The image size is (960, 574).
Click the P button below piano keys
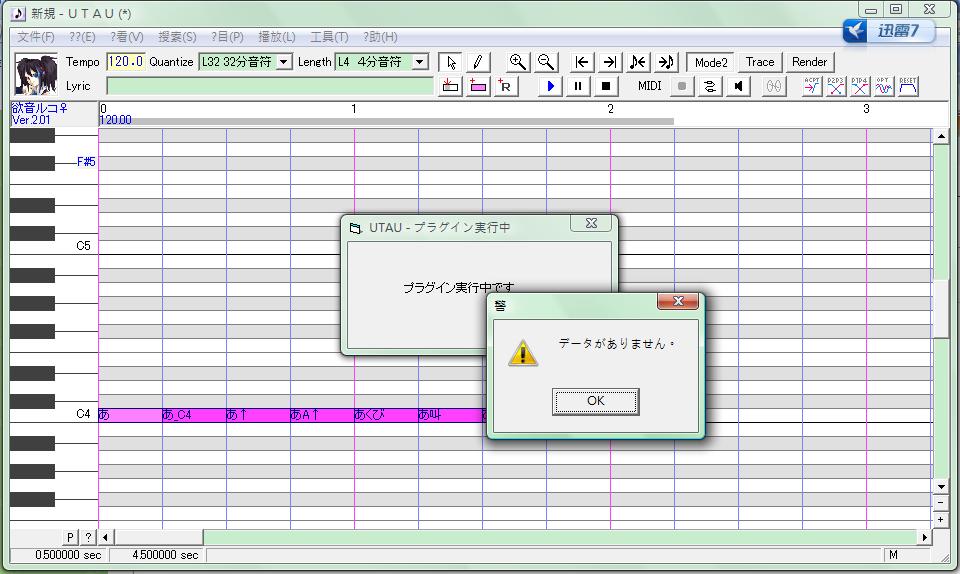(70, 537)
